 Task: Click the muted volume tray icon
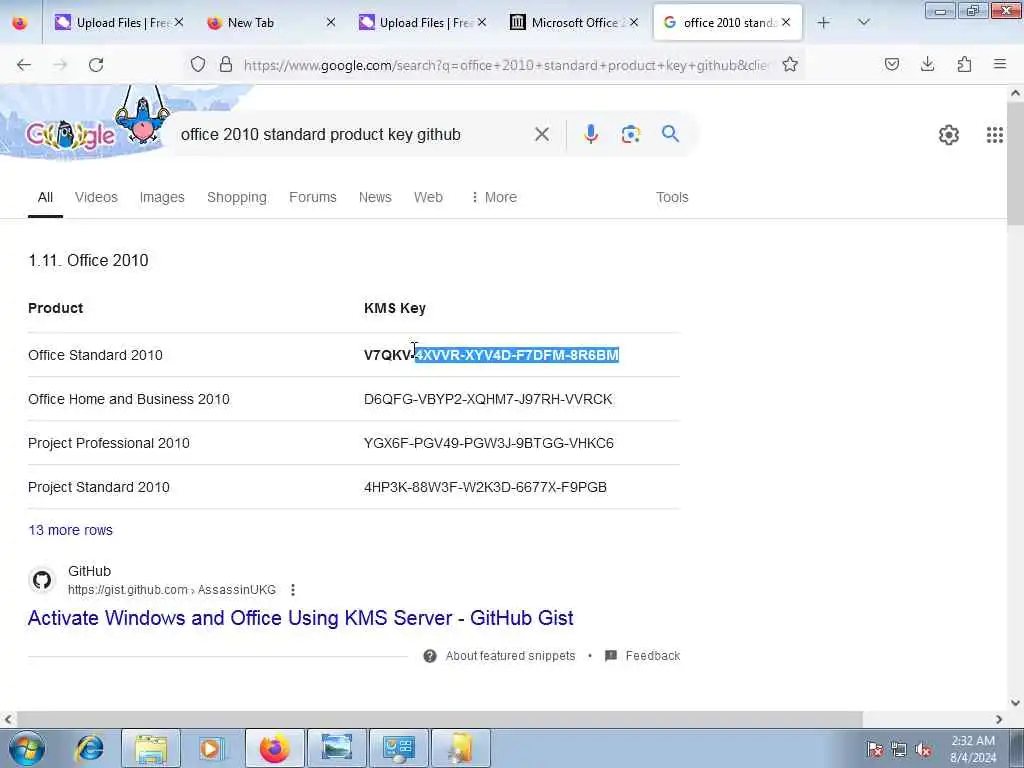[x=923, y=749]
